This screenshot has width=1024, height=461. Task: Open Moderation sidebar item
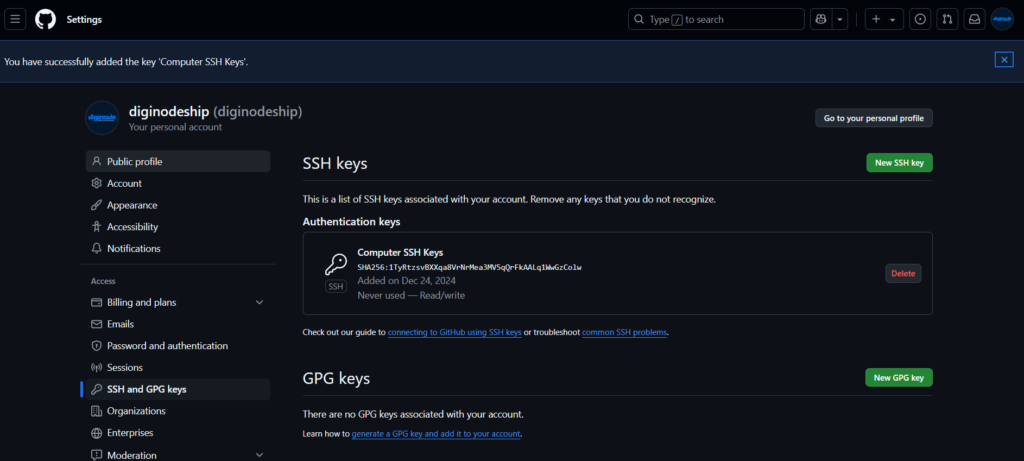pyautogui.click(x=178, y=454)
